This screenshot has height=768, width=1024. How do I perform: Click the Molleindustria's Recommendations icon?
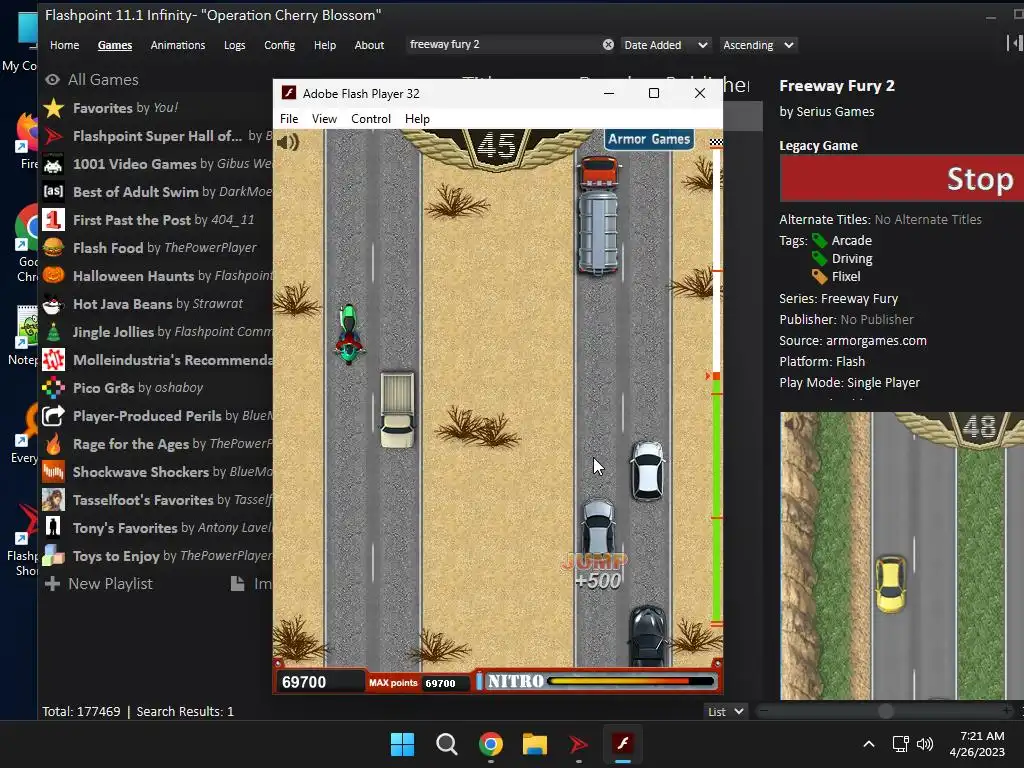coord(54,360)
